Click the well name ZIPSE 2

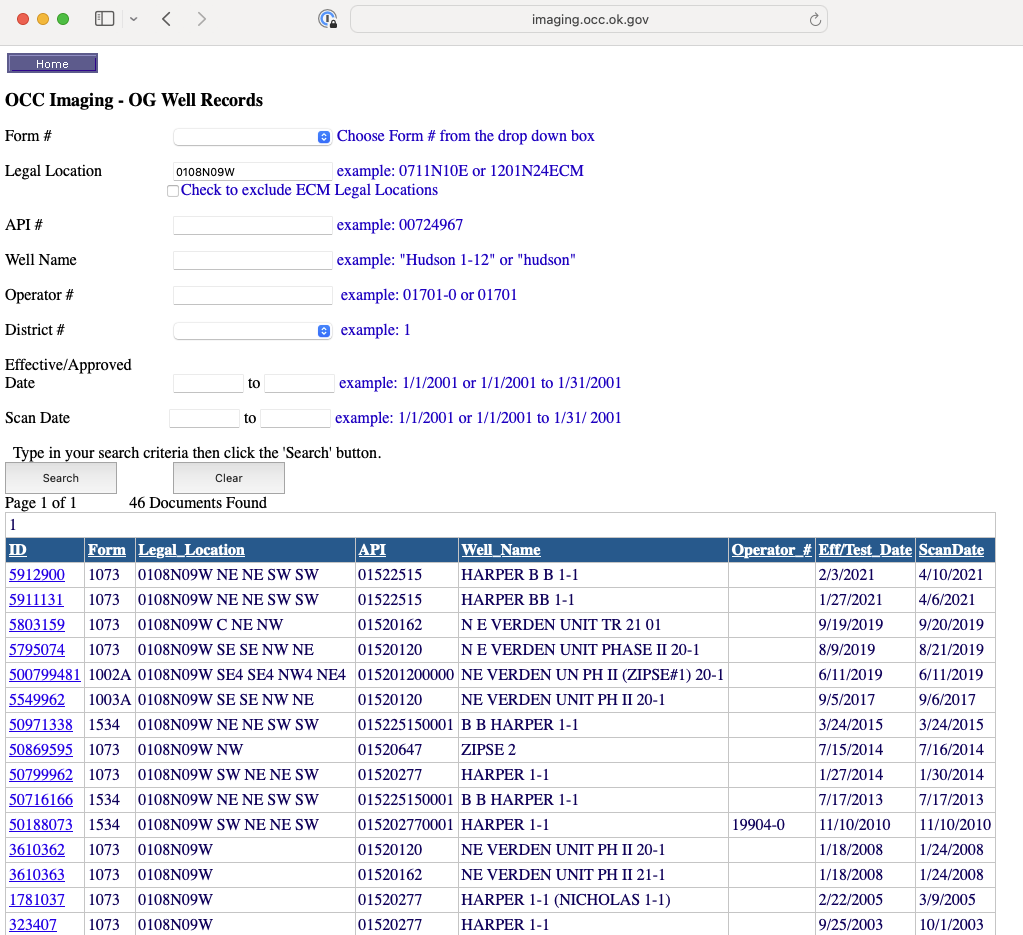pyautogui.click(x=489, y=750)
